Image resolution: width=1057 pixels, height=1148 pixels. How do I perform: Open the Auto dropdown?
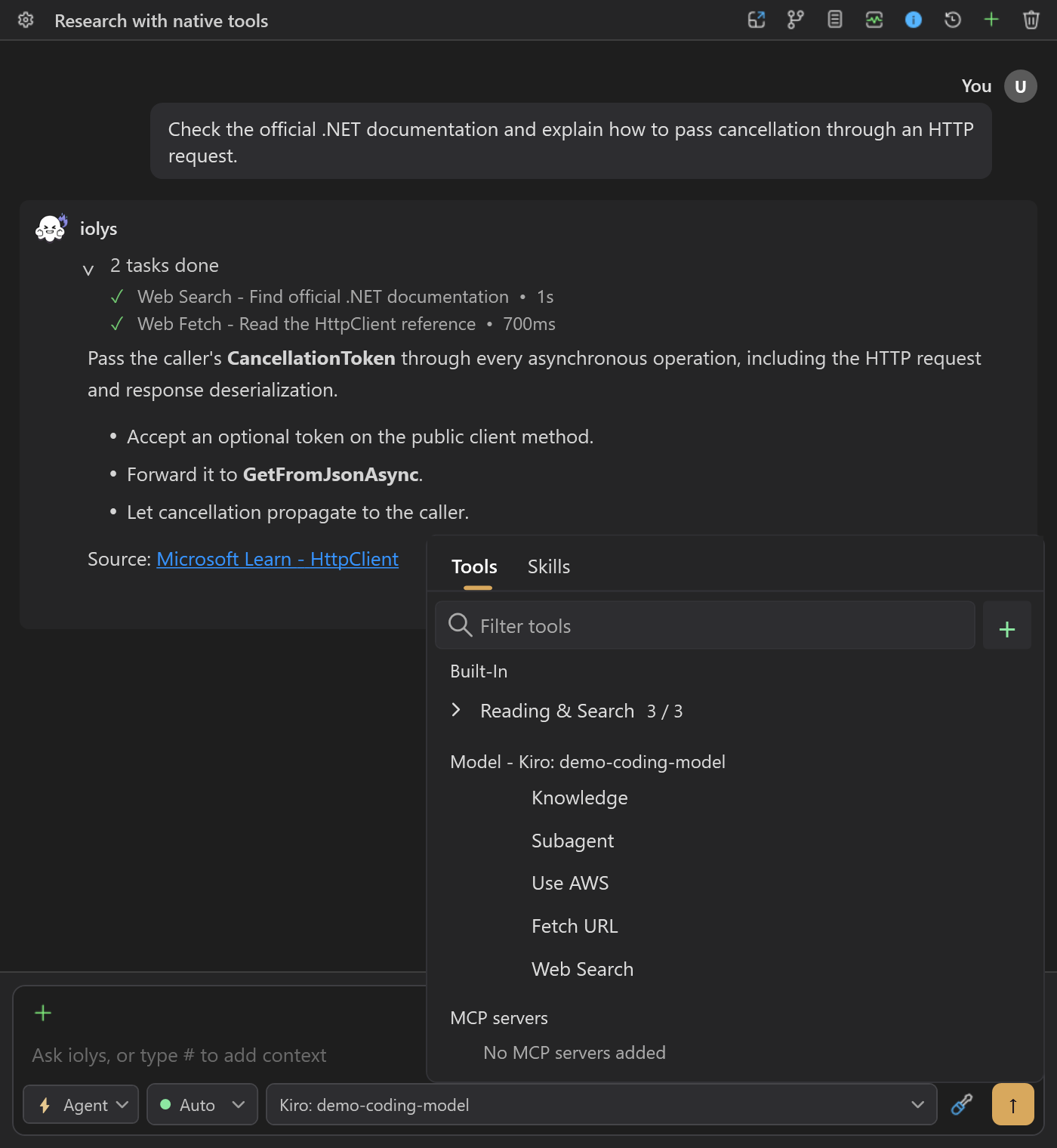[202, 1105]
